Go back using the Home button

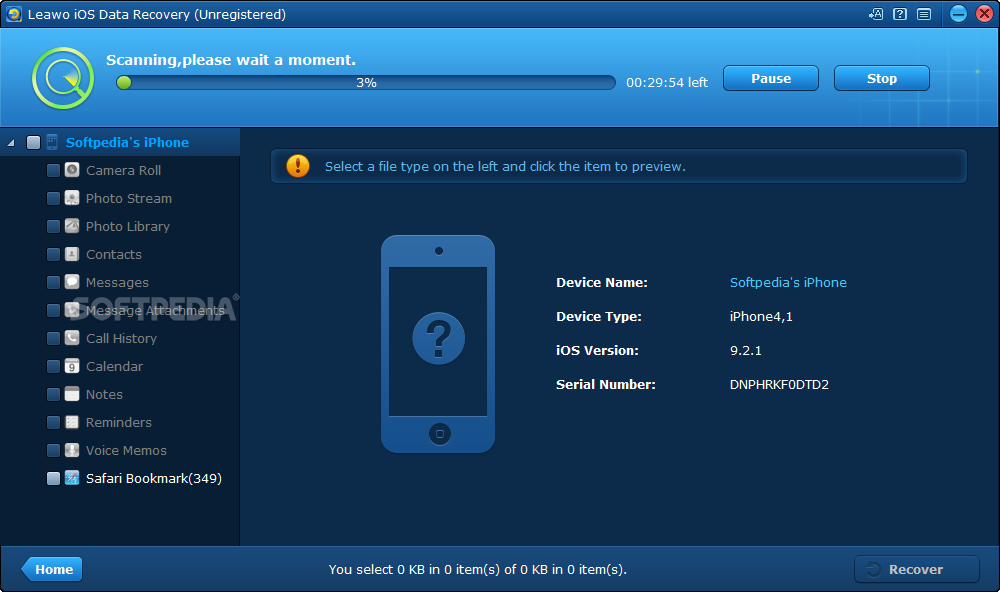pyautogui.click(x=52, y=569)
